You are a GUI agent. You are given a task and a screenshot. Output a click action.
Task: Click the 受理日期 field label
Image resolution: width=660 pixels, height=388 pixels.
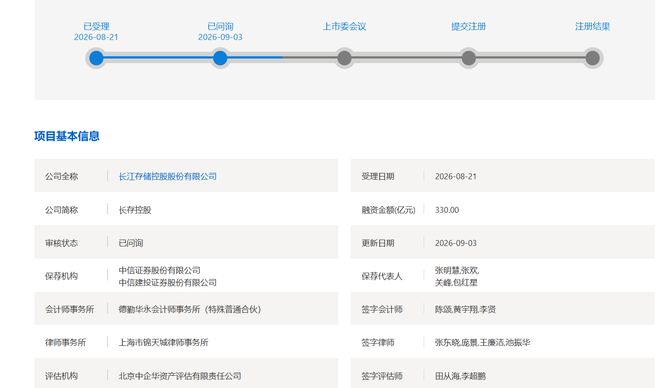[x=378, y=176]
